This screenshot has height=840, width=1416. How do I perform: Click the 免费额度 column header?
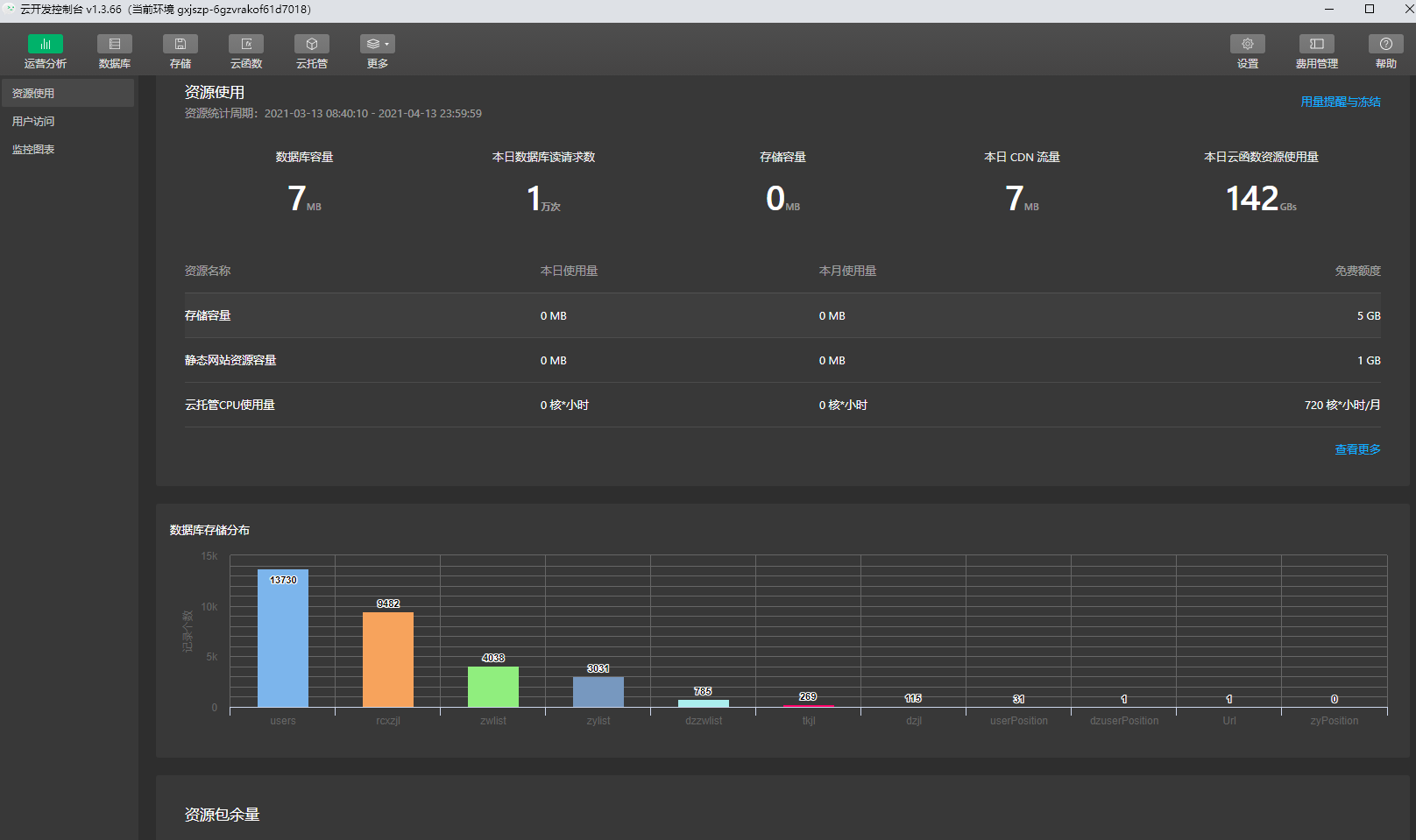pyautogui.click(x=1357, y=271)
